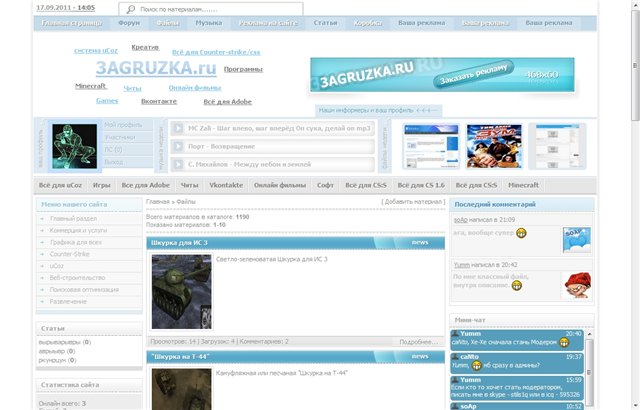Open the "Games" tag link
The width and height of the screenshot is (640, 410).
pos(107,100)
